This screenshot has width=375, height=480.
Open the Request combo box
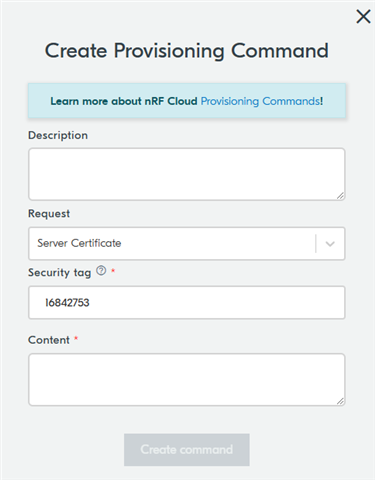pyautogui.click(x=187, y=244)
